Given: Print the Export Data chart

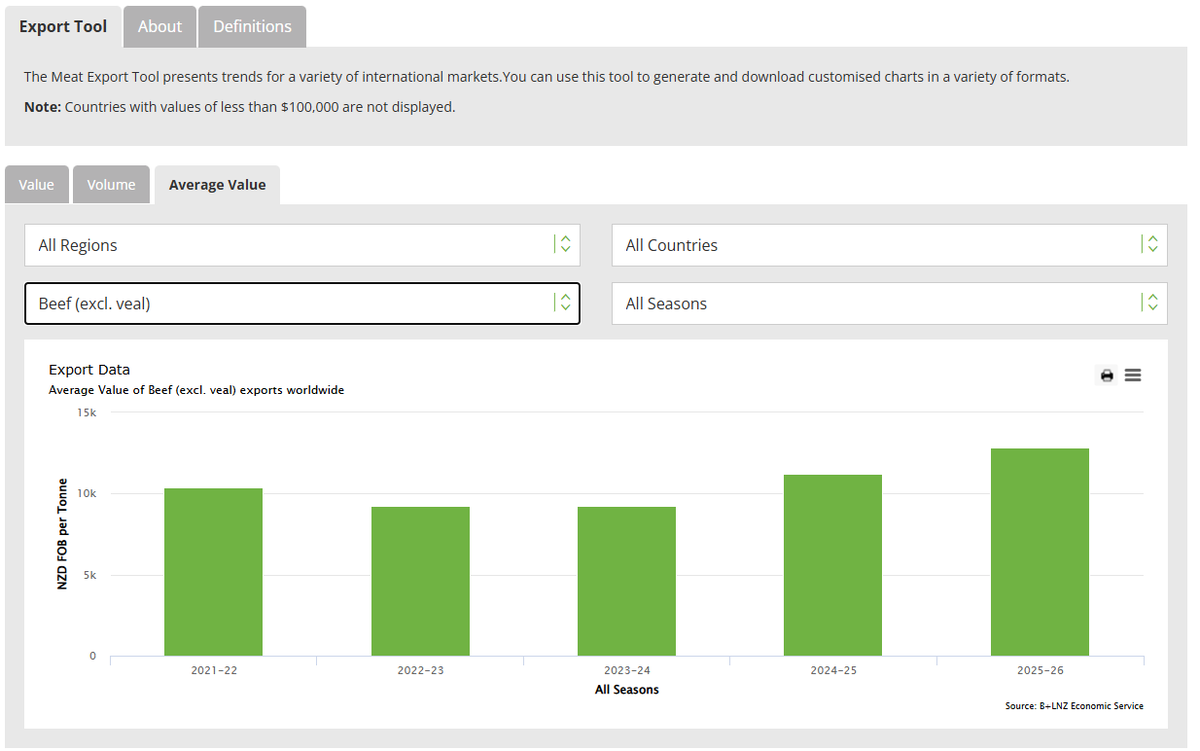Looking at the screenshot, I should click(x=1106, y=375).
